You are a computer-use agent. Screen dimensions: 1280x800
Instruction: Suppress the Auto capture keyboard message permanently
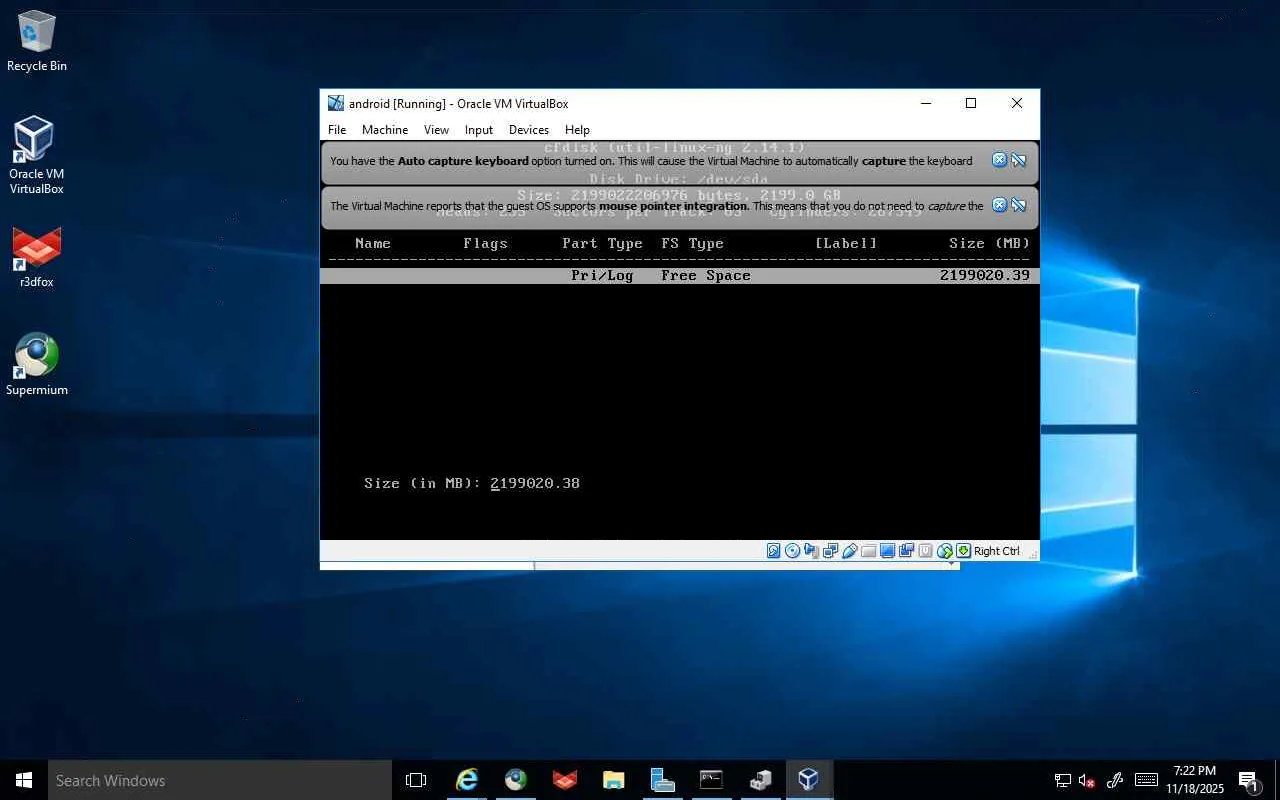pos(1019,160)
